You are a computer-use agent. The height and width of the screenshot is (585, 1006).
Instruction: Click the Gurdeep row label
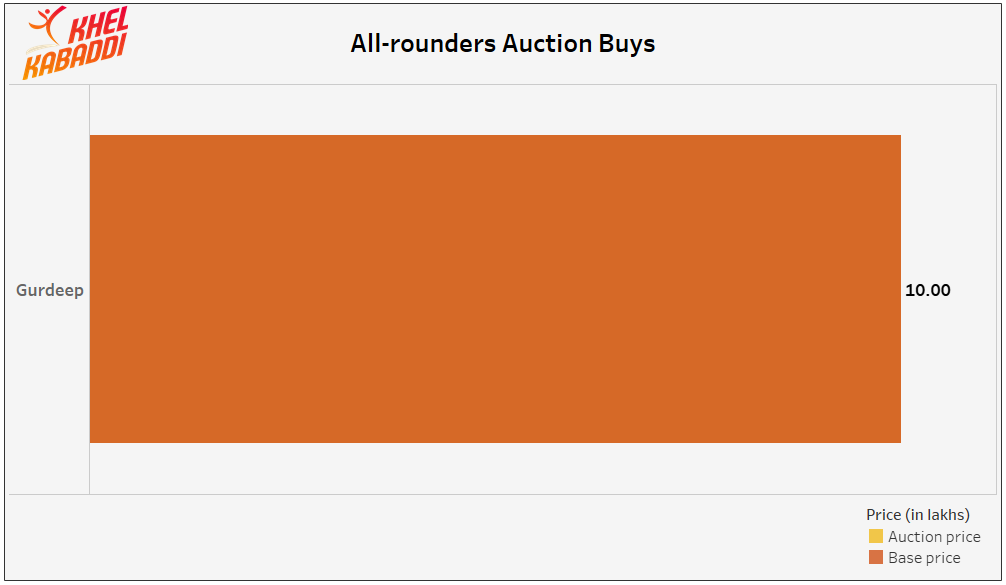(49, 290)
